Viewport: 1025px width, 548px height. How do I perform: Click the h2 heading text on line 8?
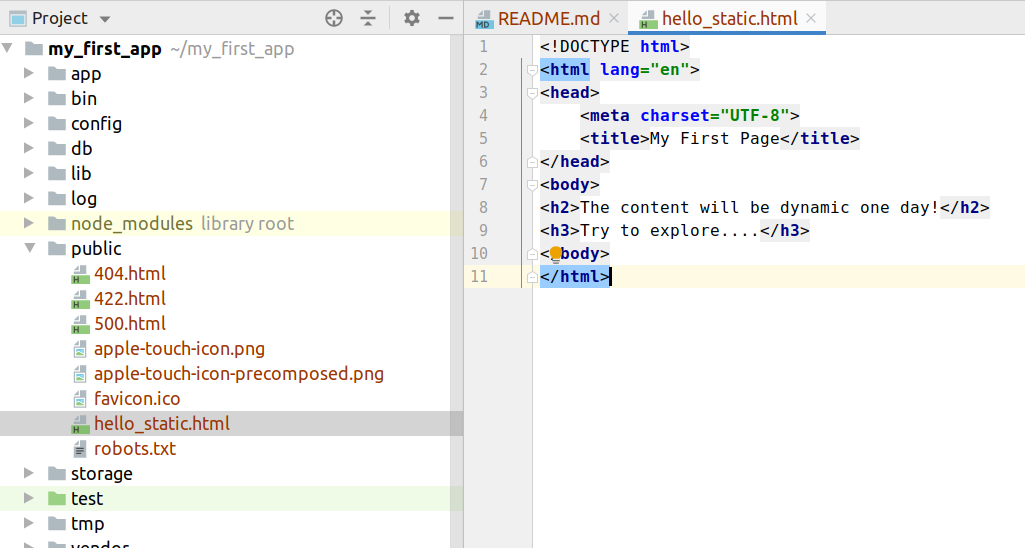(x=760, y=208)
